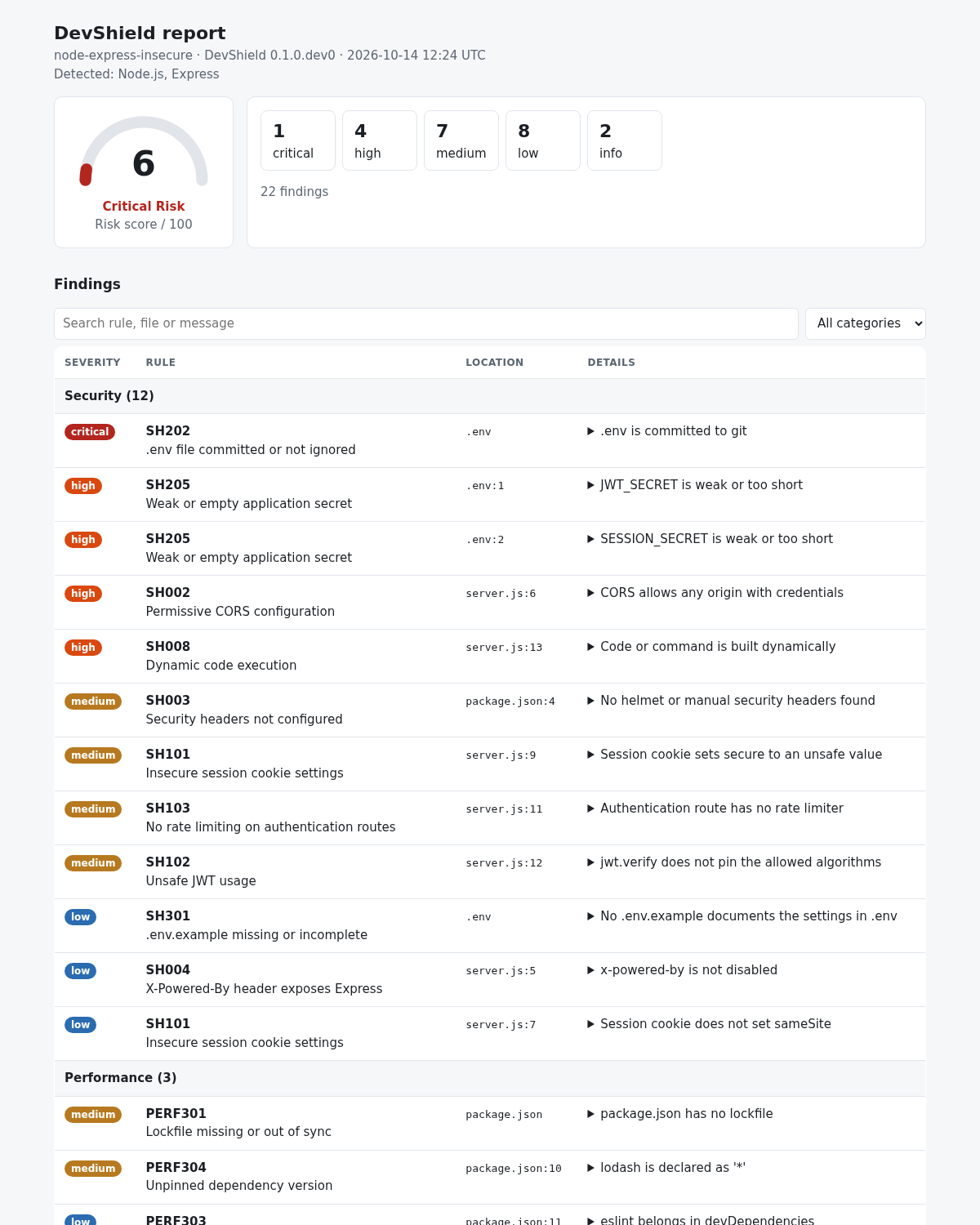Screen dimensions: 980x1225
Task: Expand 'package.json has no lockfile' details
Action: click(680, 1114)
